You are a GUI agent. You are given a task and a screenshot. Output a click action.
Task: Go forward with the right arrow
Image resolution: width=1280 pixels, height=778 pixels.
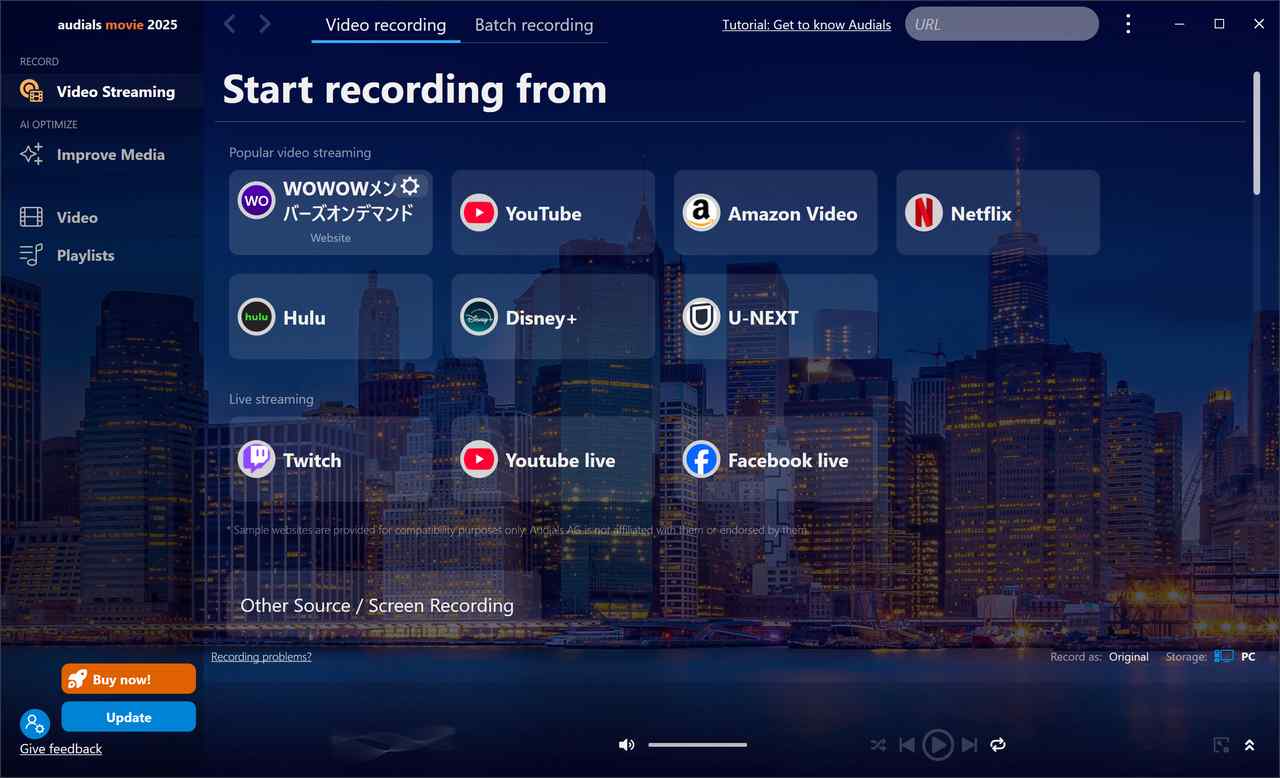[265, 24]
